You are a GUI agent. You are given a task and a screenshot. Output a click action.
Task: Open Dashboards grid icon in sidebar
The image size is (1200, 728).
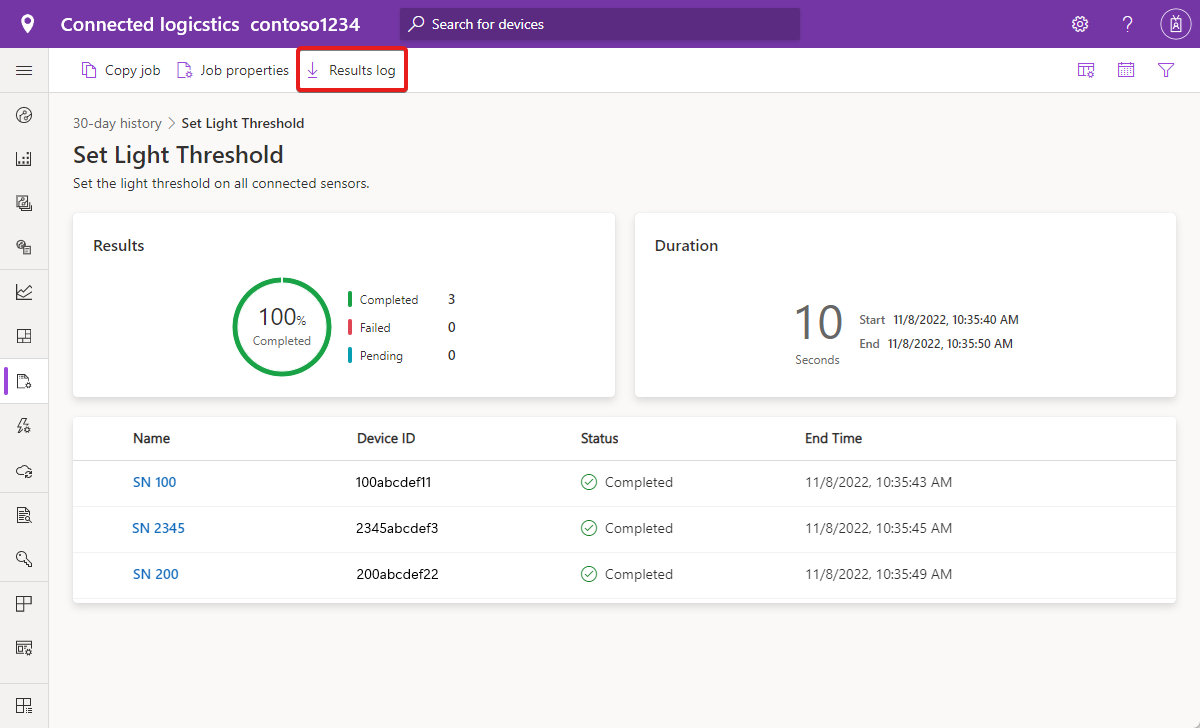pyautogui.click(x=24, y=336)
